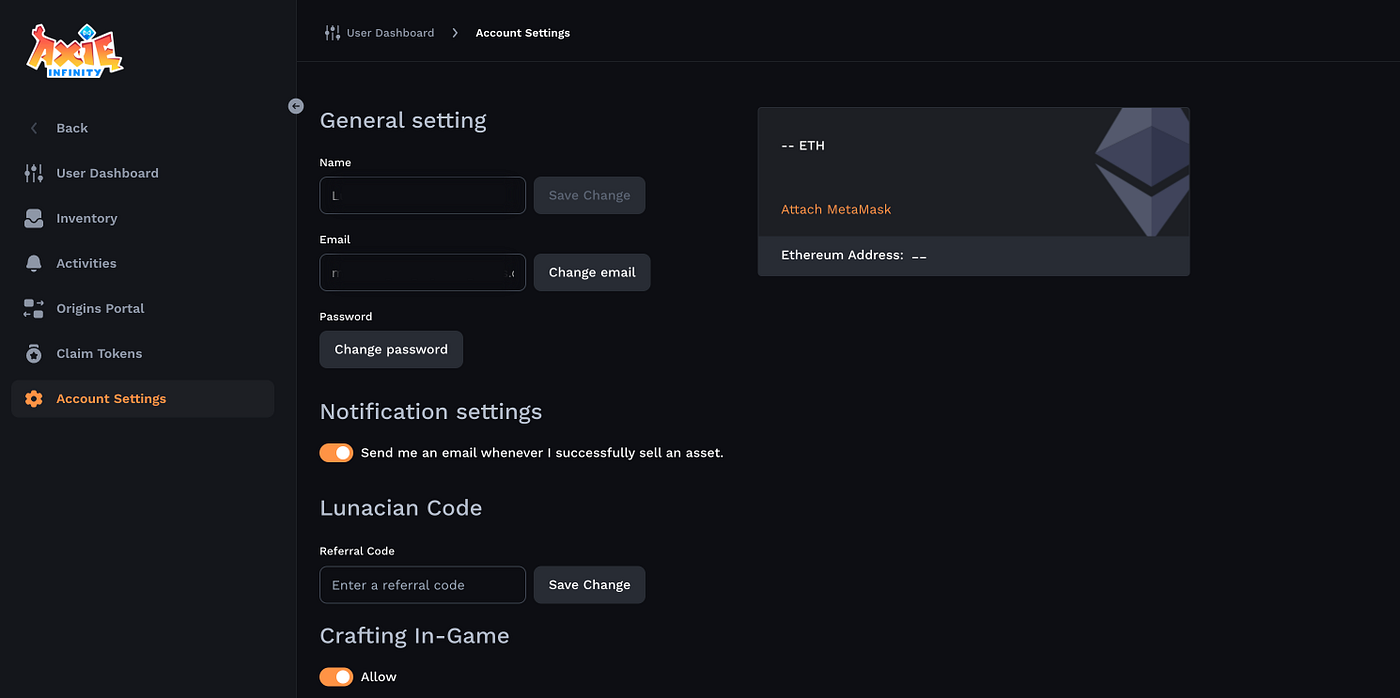Click Change email next to the email field
1400x698 pixels.
(x=591, y=271)
